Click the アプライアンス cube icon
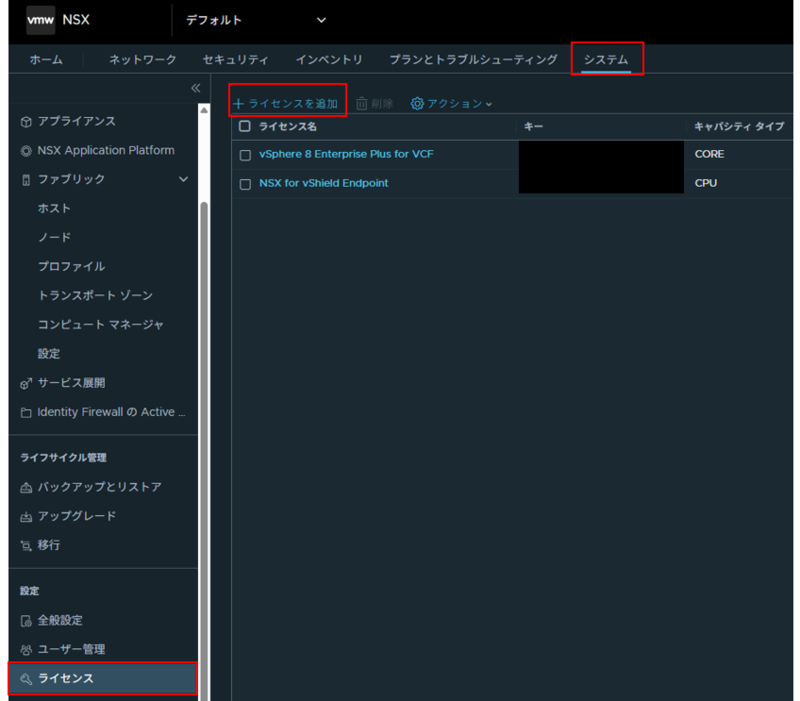Viewport: 800px width, 701px height. [26, 122]
